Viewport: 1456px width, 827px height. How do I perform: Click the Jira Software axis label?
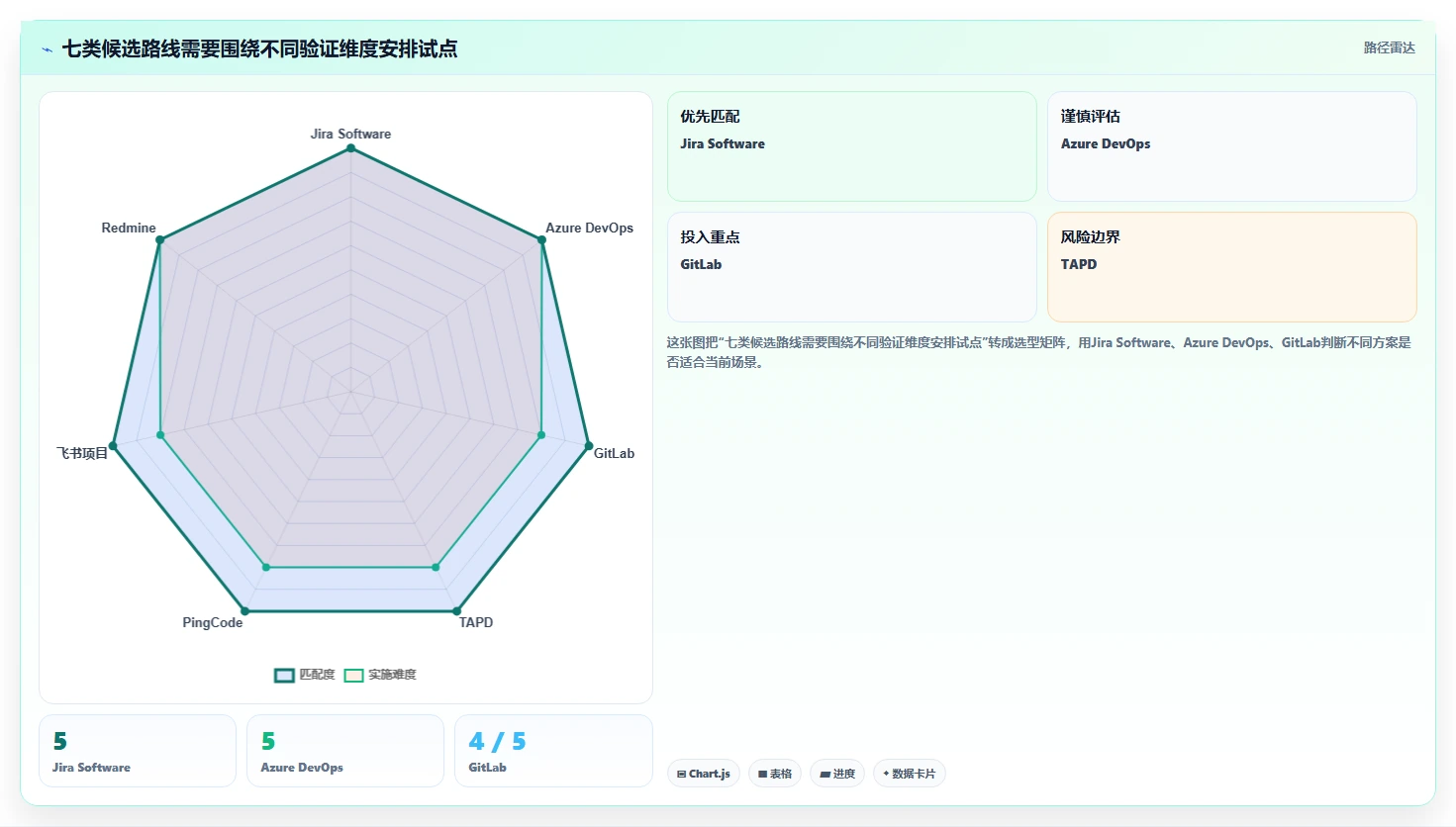point(350,134)
